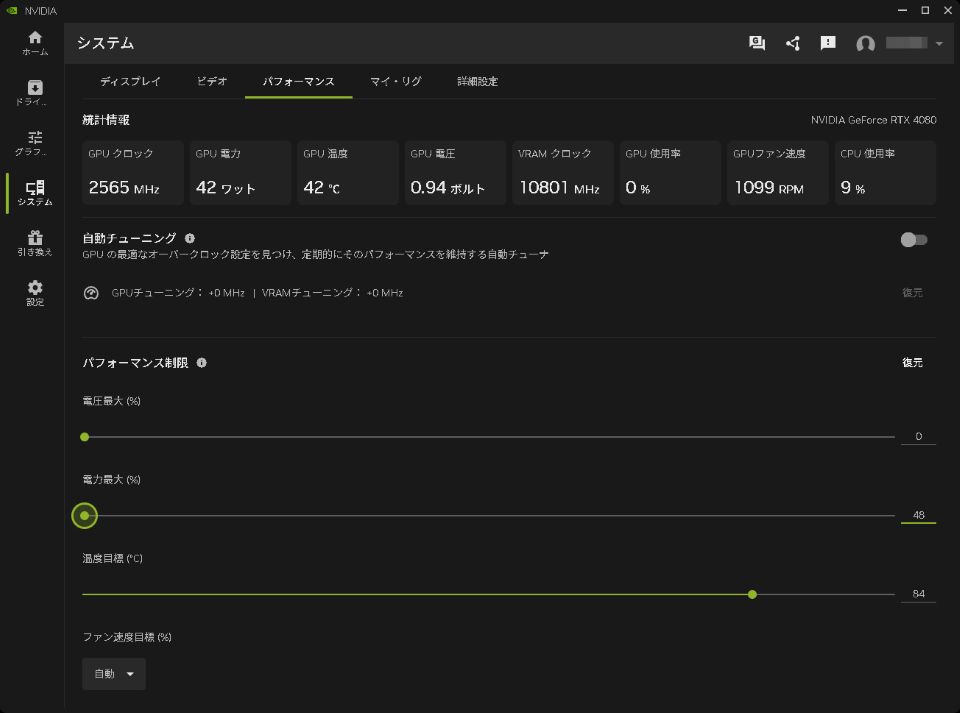
Task: Minimize the NVIDIA app window
Action: click(902, 10)
